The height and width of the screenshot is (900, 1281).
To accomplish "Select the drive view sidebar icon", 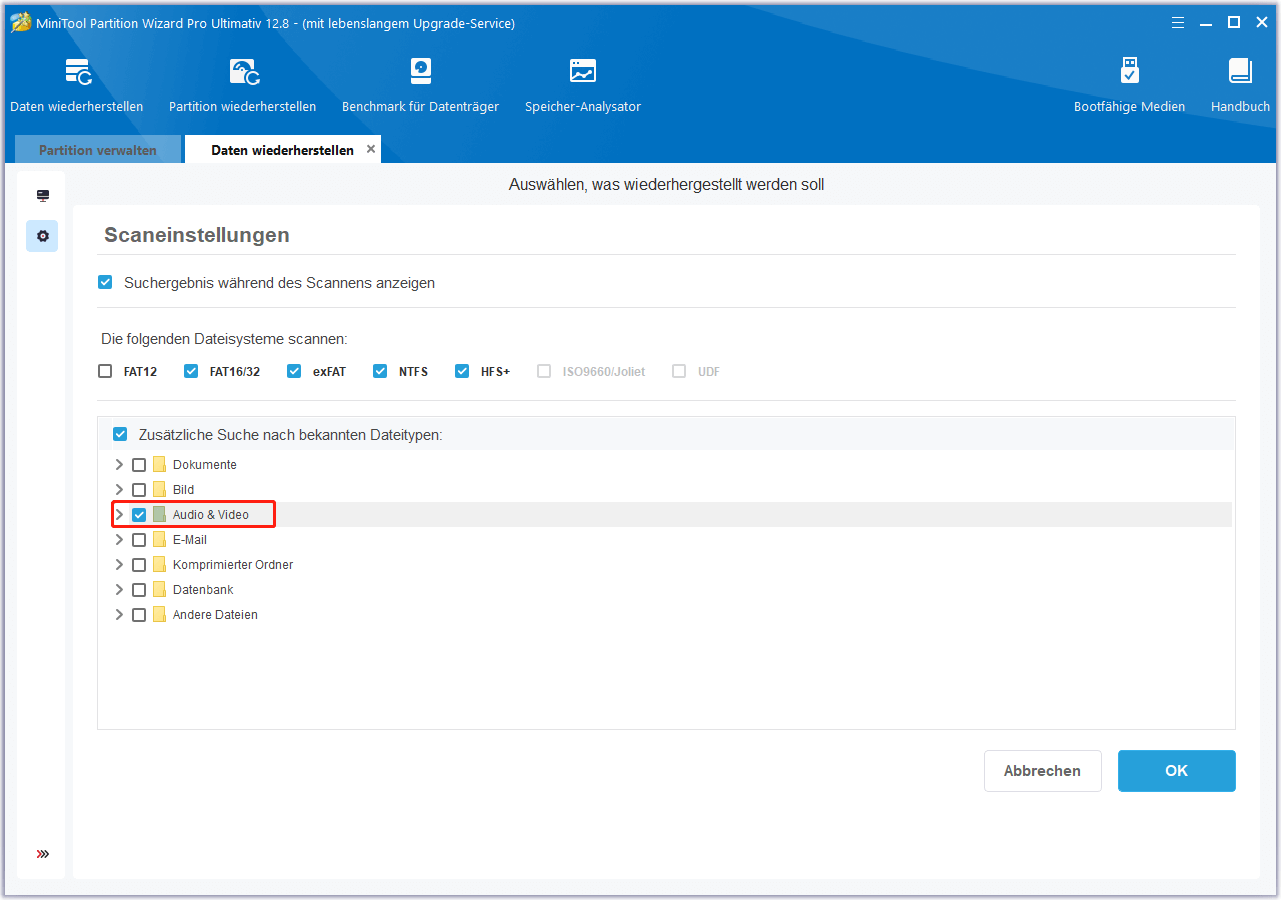I will (x=43, y=196).
